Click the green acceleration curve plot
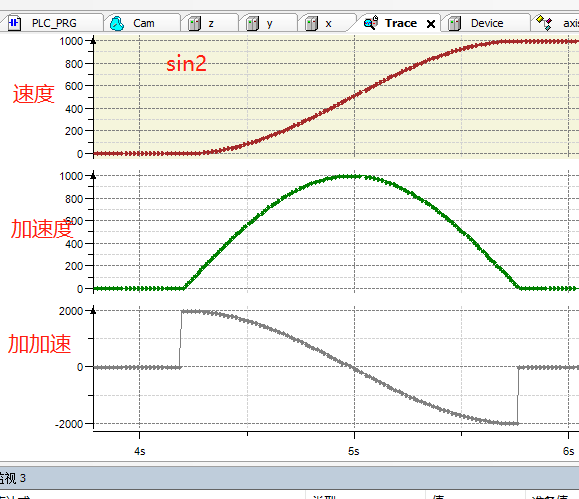 click(x=336, y=232)
